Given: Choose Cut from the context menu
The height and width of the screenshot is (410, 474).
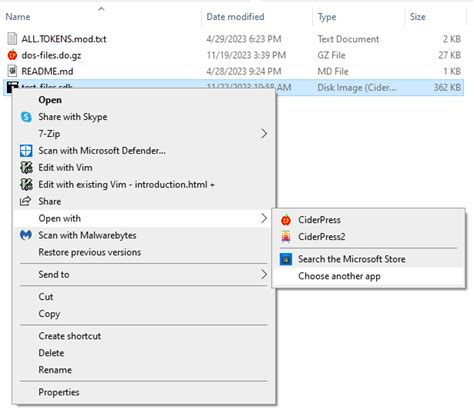Looking at the screenshot, I should [144, 297].
